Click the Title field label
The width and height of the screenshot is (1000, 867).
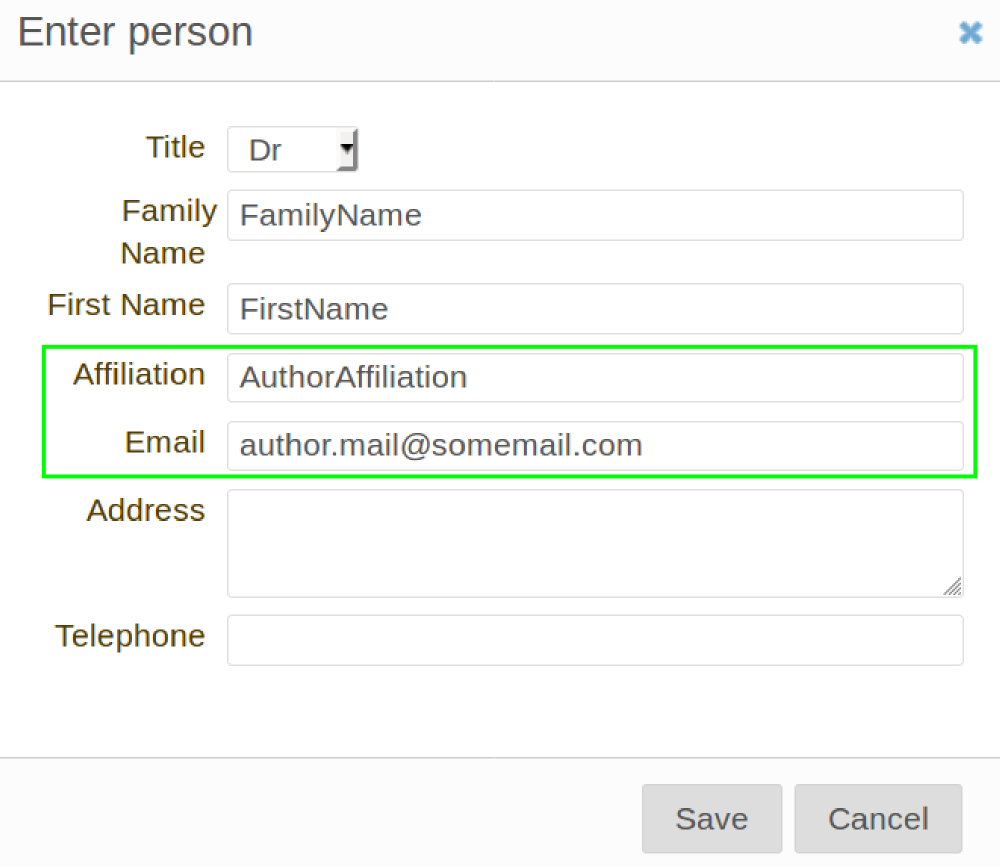tap(175, 147)
